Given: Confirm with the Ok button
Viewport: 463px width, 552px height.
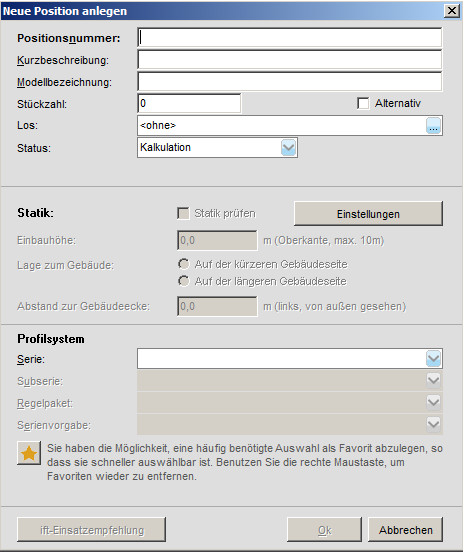Looking at the screenshot, I should (324, 530).
